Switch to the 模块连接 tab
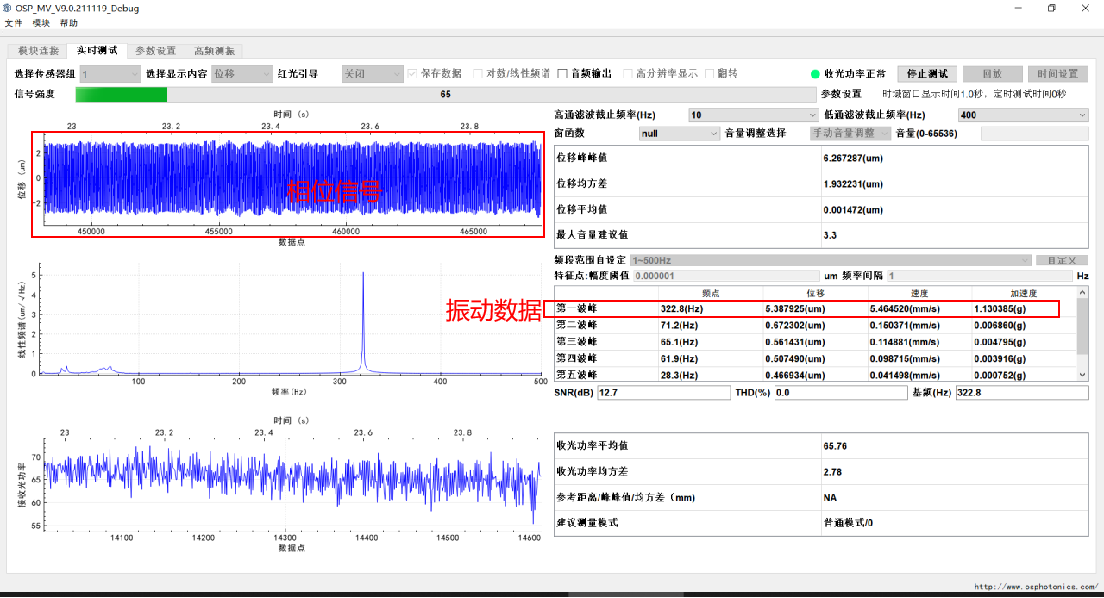The height and width of the screenshot is (598, 1104). 38,51
